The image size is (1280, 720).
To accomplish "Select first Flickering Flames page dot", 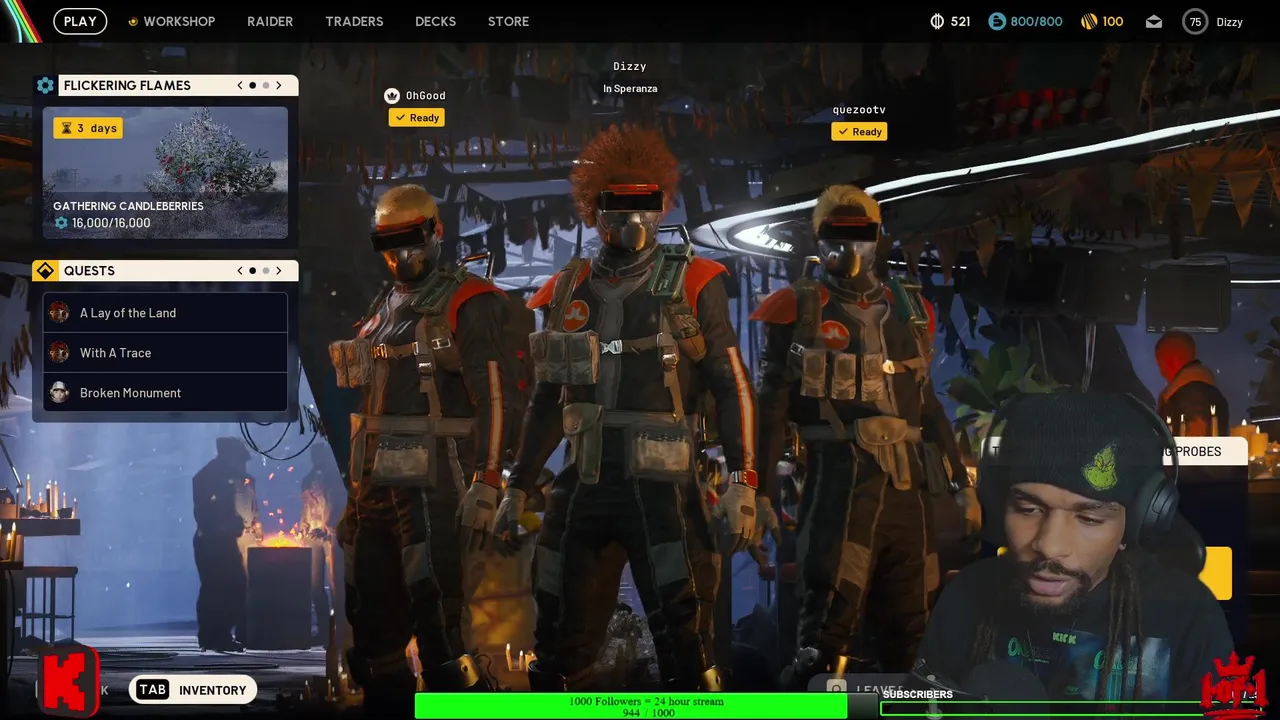I will click(x=252, y=85).
